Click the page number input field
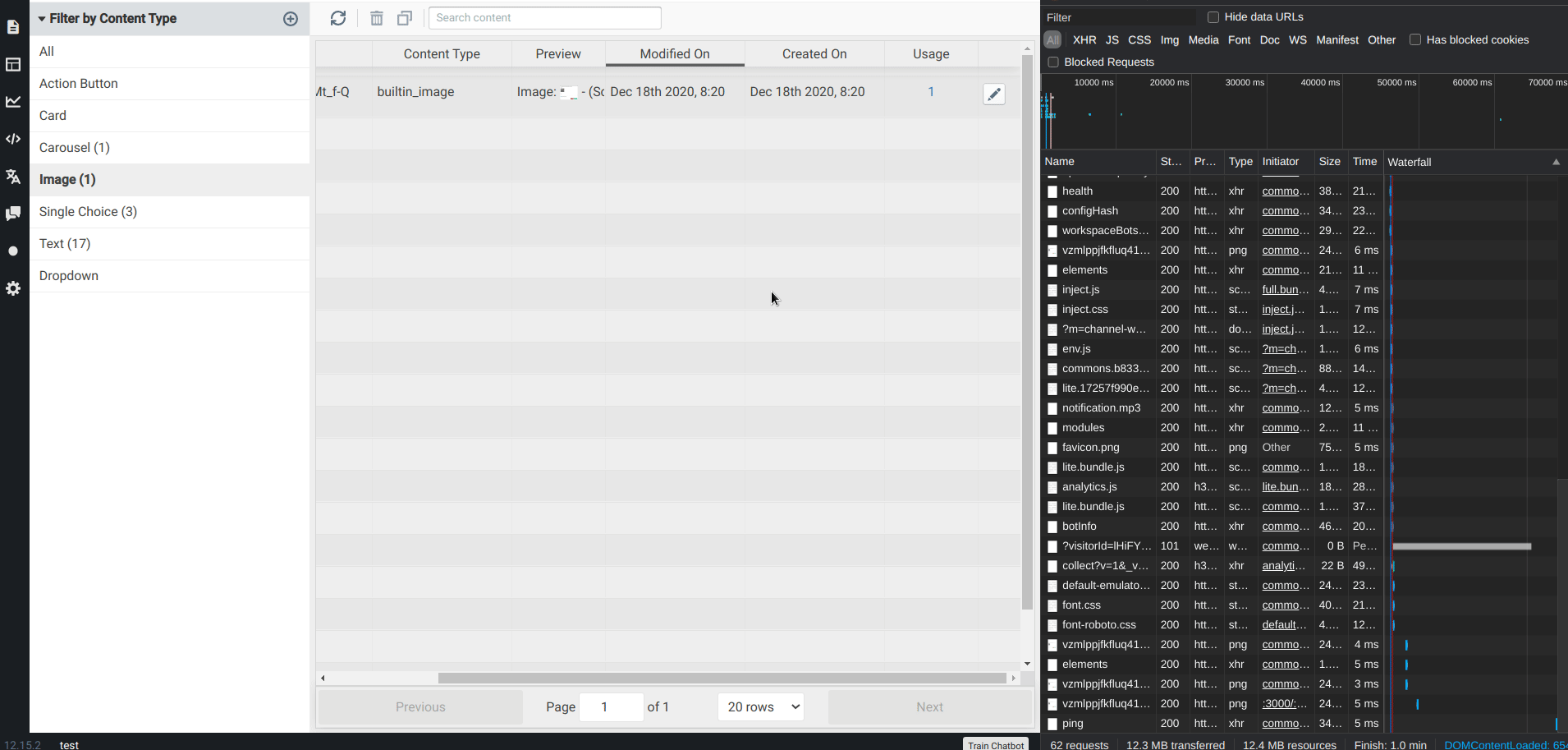1568x750 pixels. (611, 706)
